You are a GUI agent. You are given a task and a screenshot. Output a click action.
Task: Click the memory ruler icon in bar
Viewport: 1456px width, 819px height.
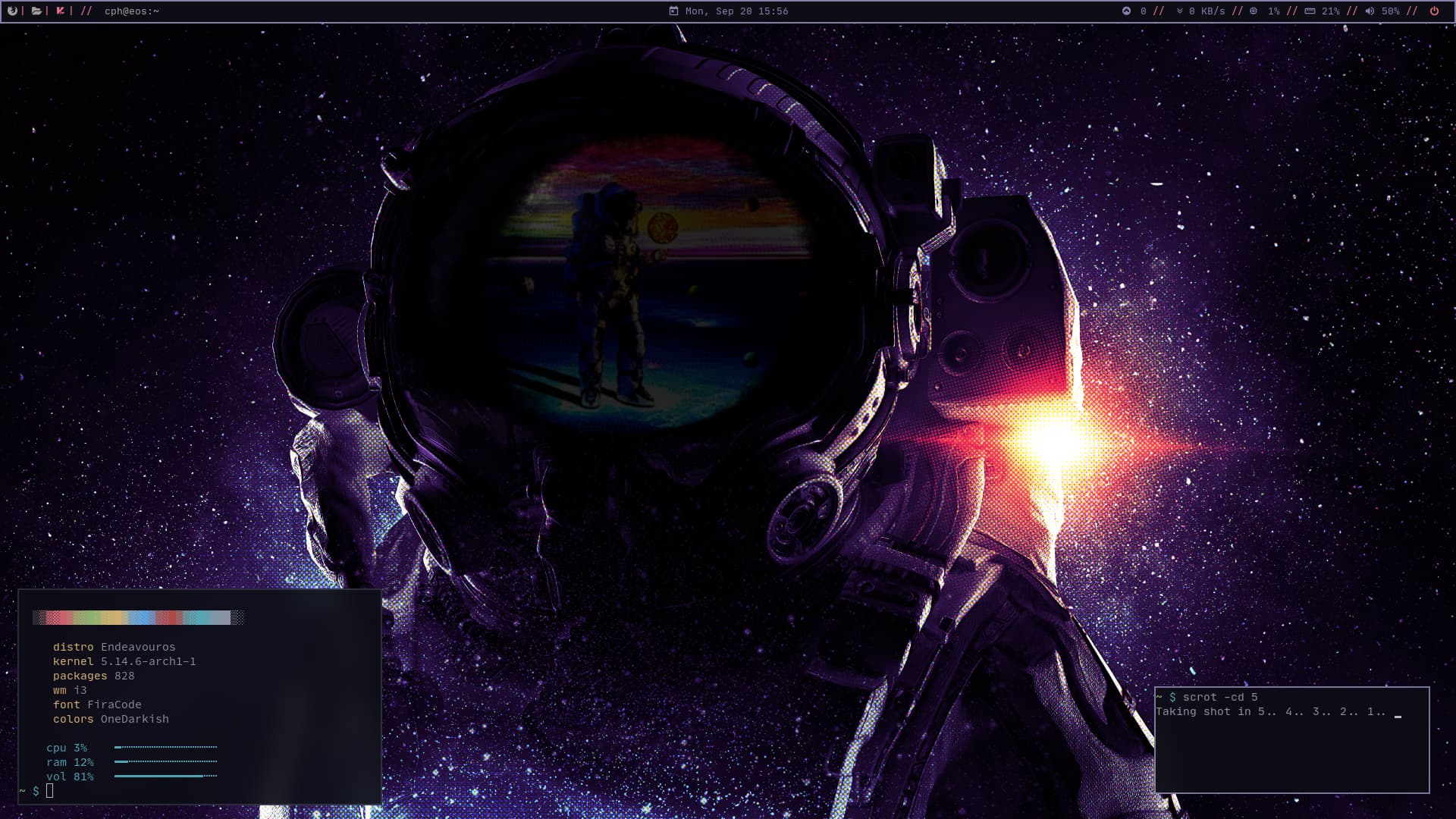(1310, 11)
